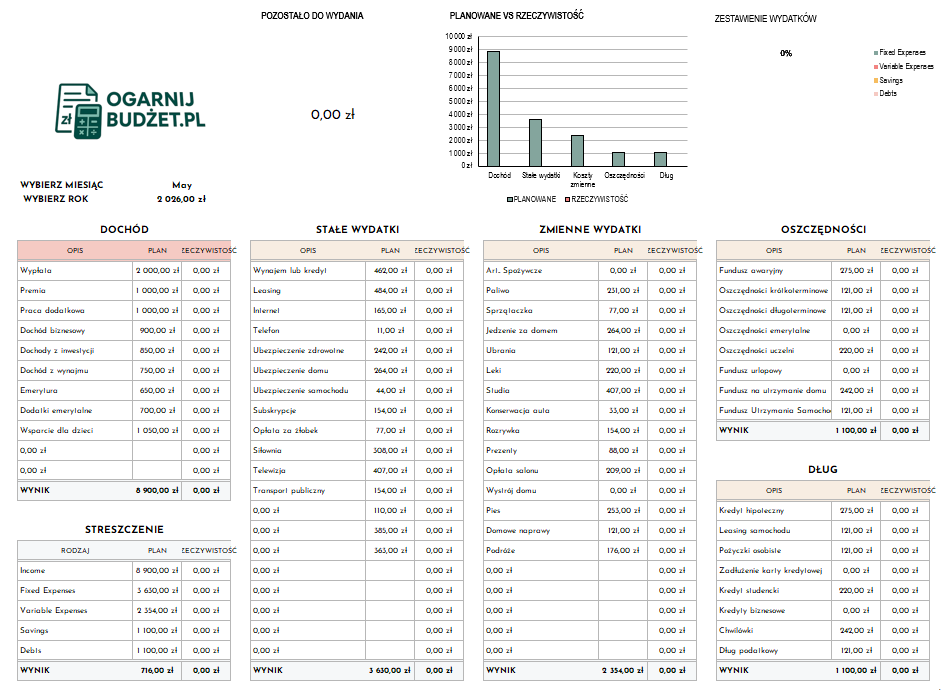Viewport: 945px width, 692px height.
Task: Select the Variable Expenses legend marker
Action: 874,66
